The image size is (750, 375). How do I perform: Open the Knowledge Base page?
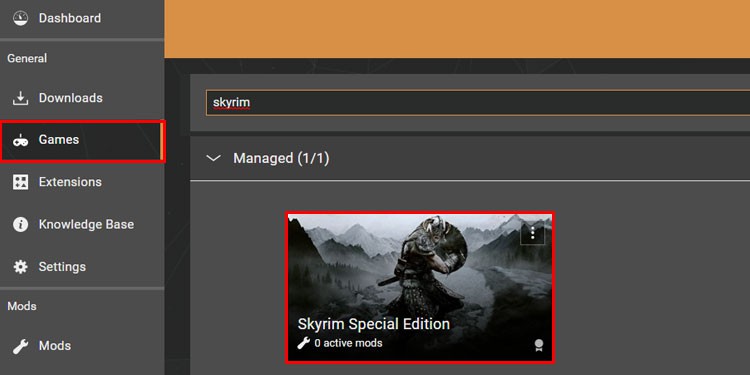pyautogui.click(x=82, y=224)
